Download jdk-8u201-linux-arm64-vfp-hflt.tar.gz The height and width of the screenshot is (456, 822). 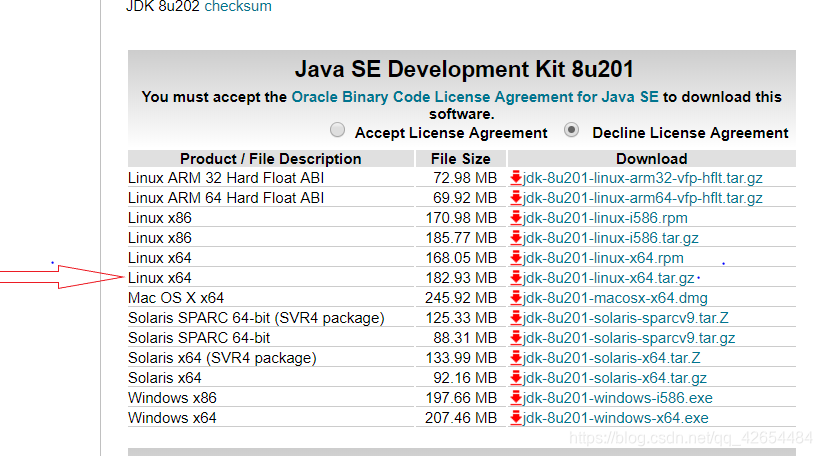(x=643, y=198)
